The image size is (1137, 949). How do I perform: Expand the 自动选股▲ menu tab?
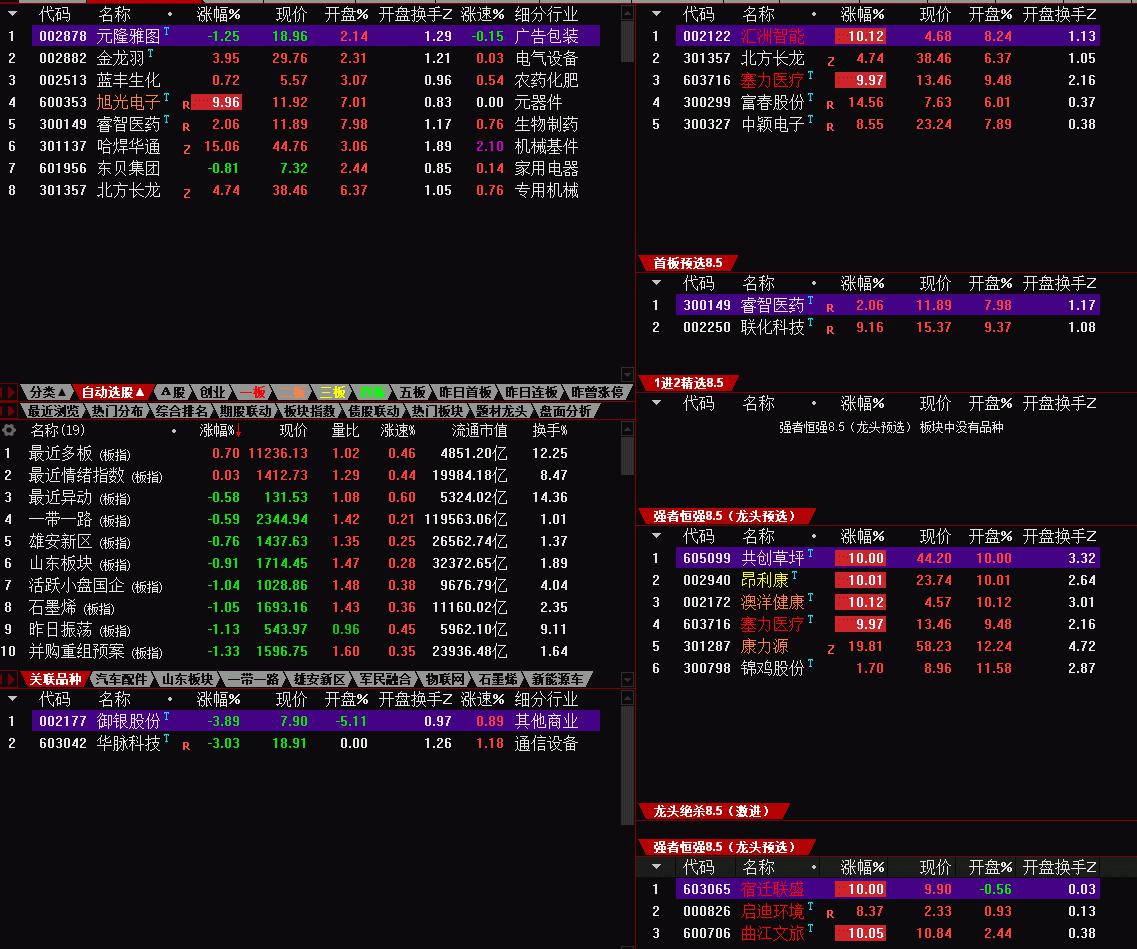pos(112,392)
